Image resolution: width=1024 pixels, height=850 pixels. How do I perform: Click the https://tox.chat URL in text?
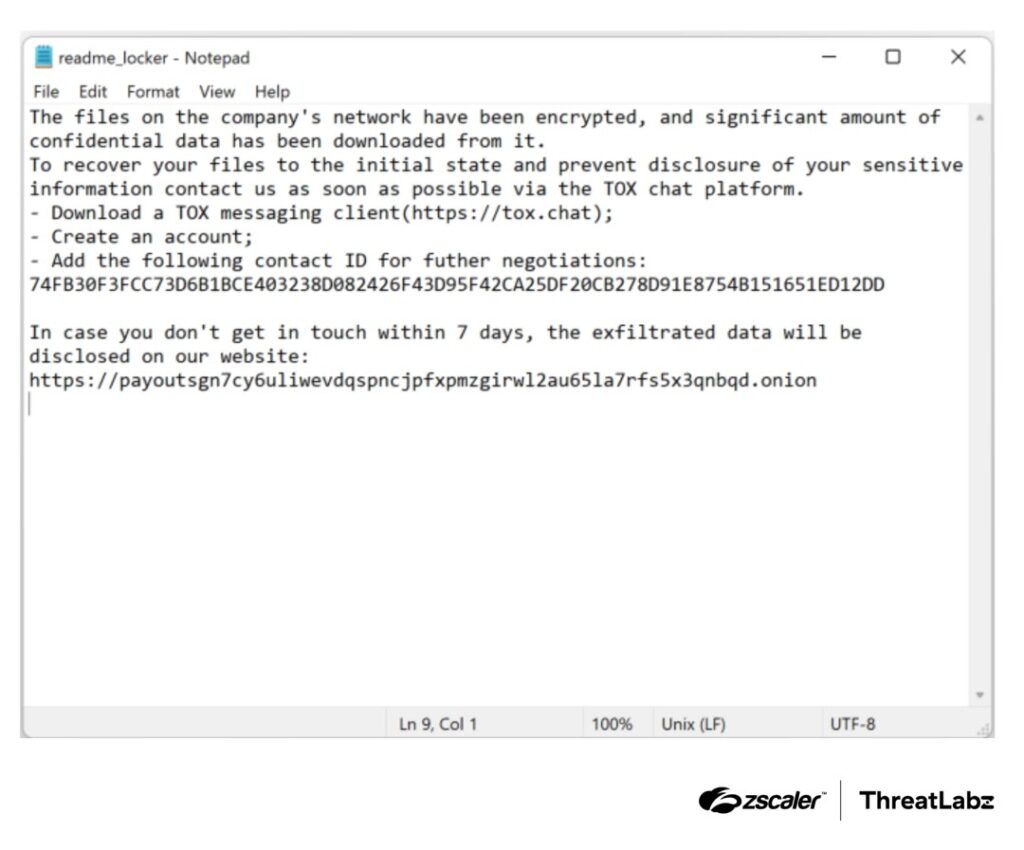click(x=501, y=213)
